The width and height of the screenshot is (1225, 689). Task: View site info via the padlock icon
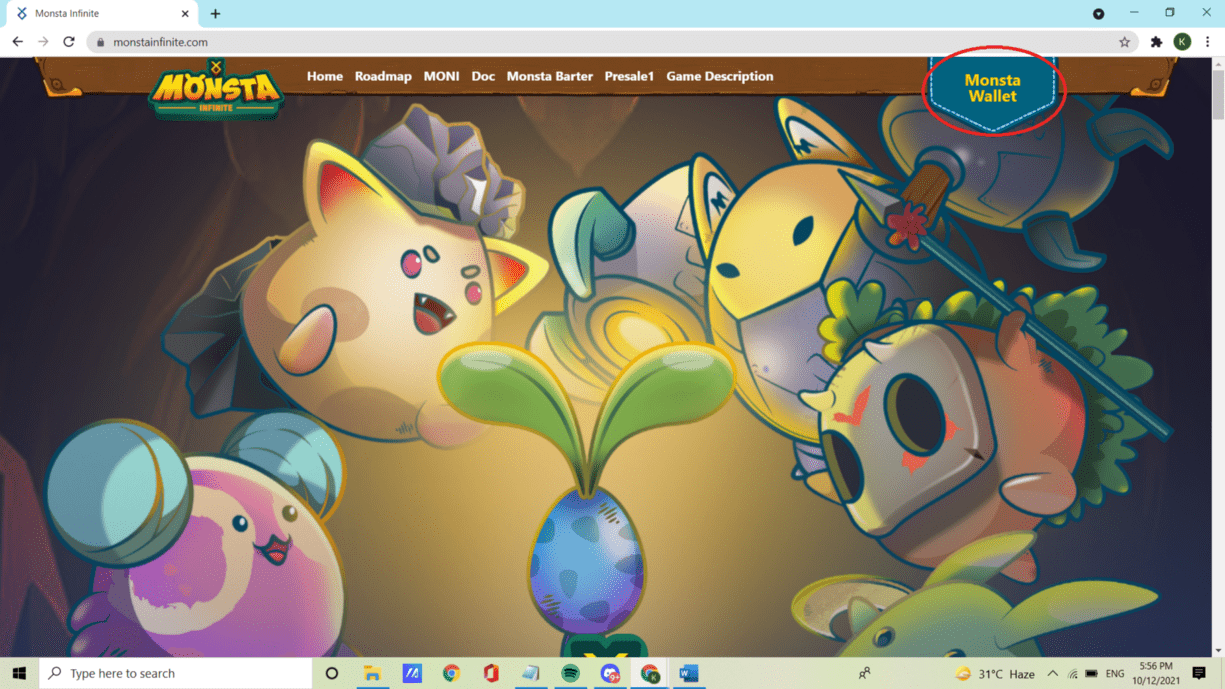(x=100, y=42)
